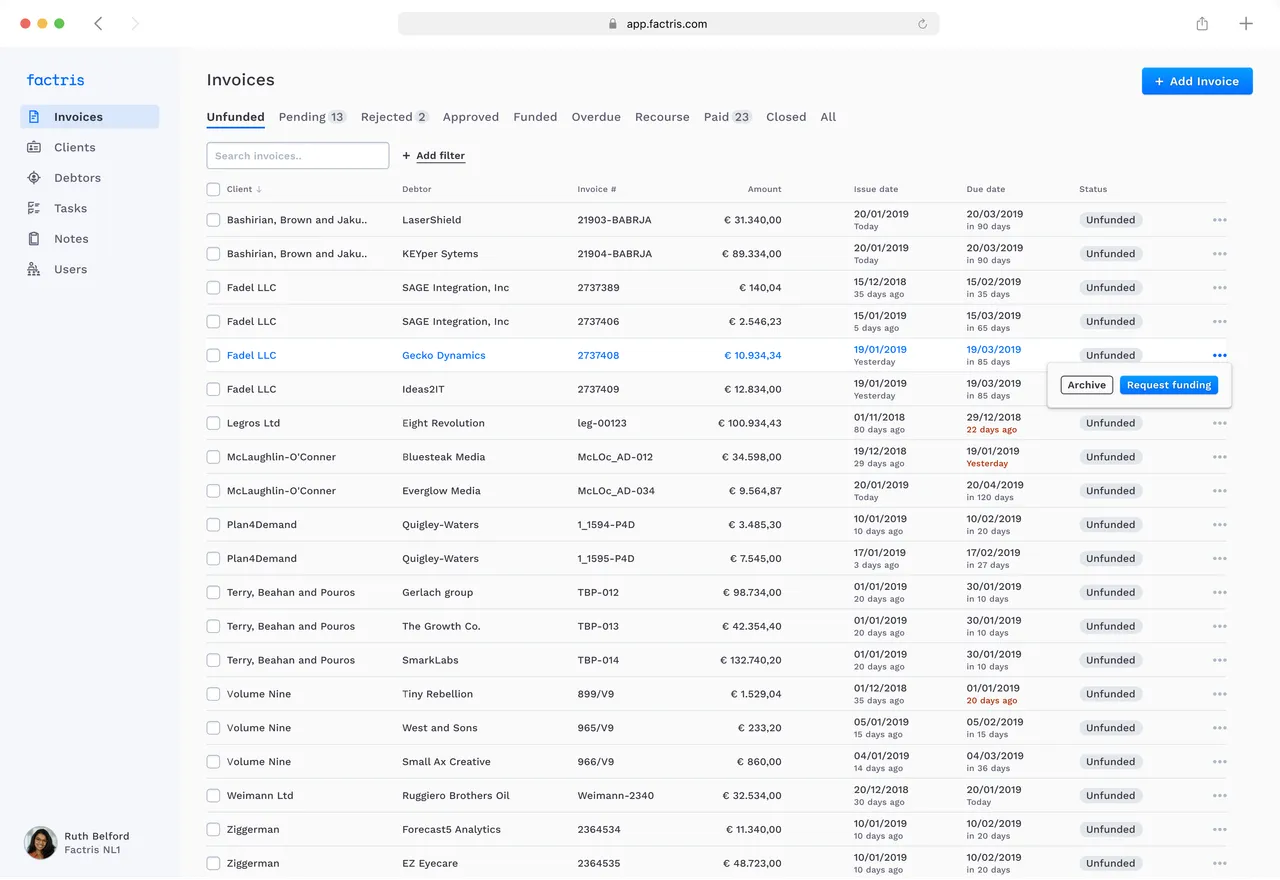Viewport: 1280px width, 880px height.
Task: Open row menu for KEYper Sytems invoice
Action: (1219, 254)
